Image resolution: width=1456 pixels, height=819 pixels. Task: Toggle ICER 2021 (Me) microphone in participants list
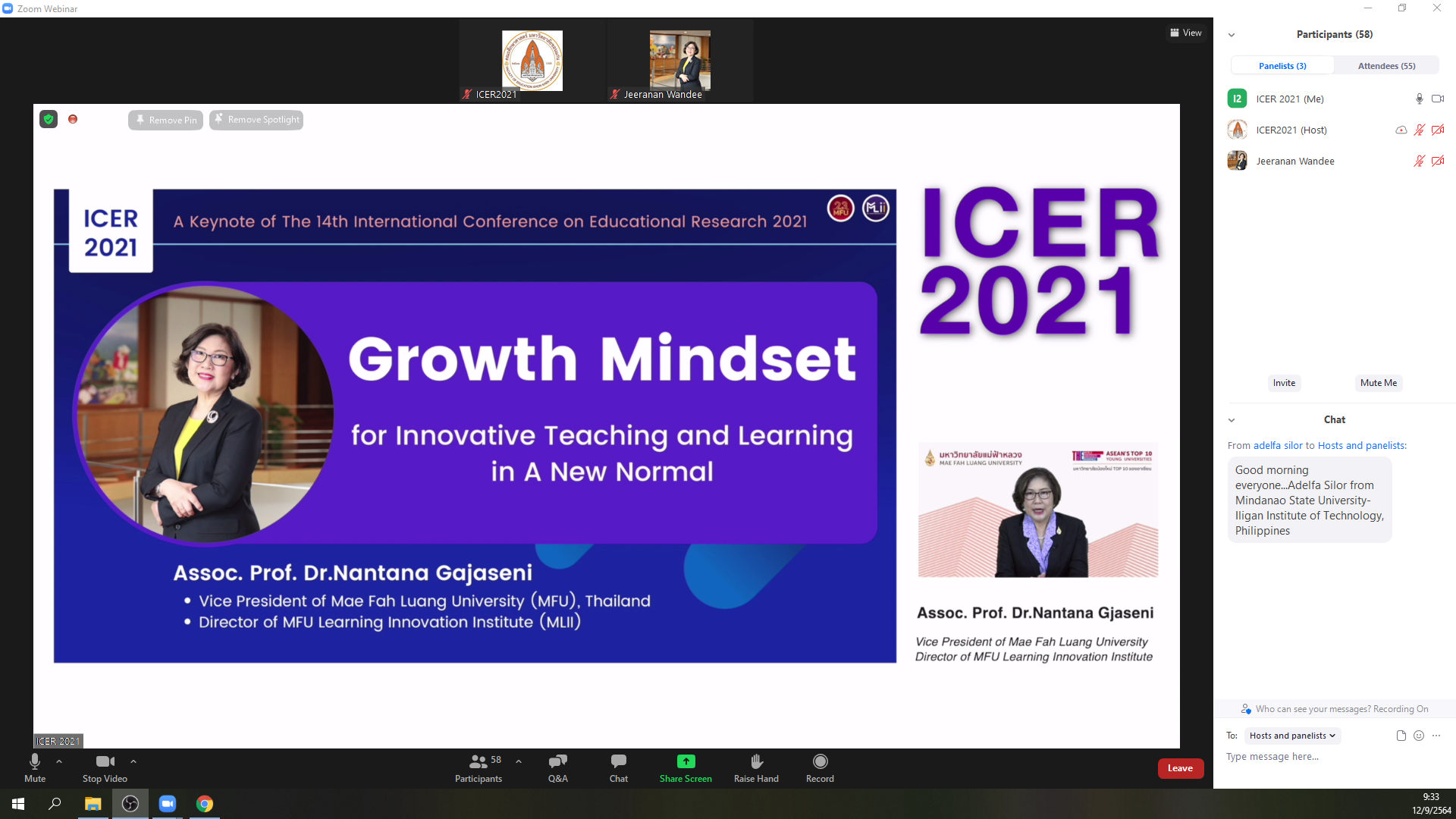(x=1419, y=99)
